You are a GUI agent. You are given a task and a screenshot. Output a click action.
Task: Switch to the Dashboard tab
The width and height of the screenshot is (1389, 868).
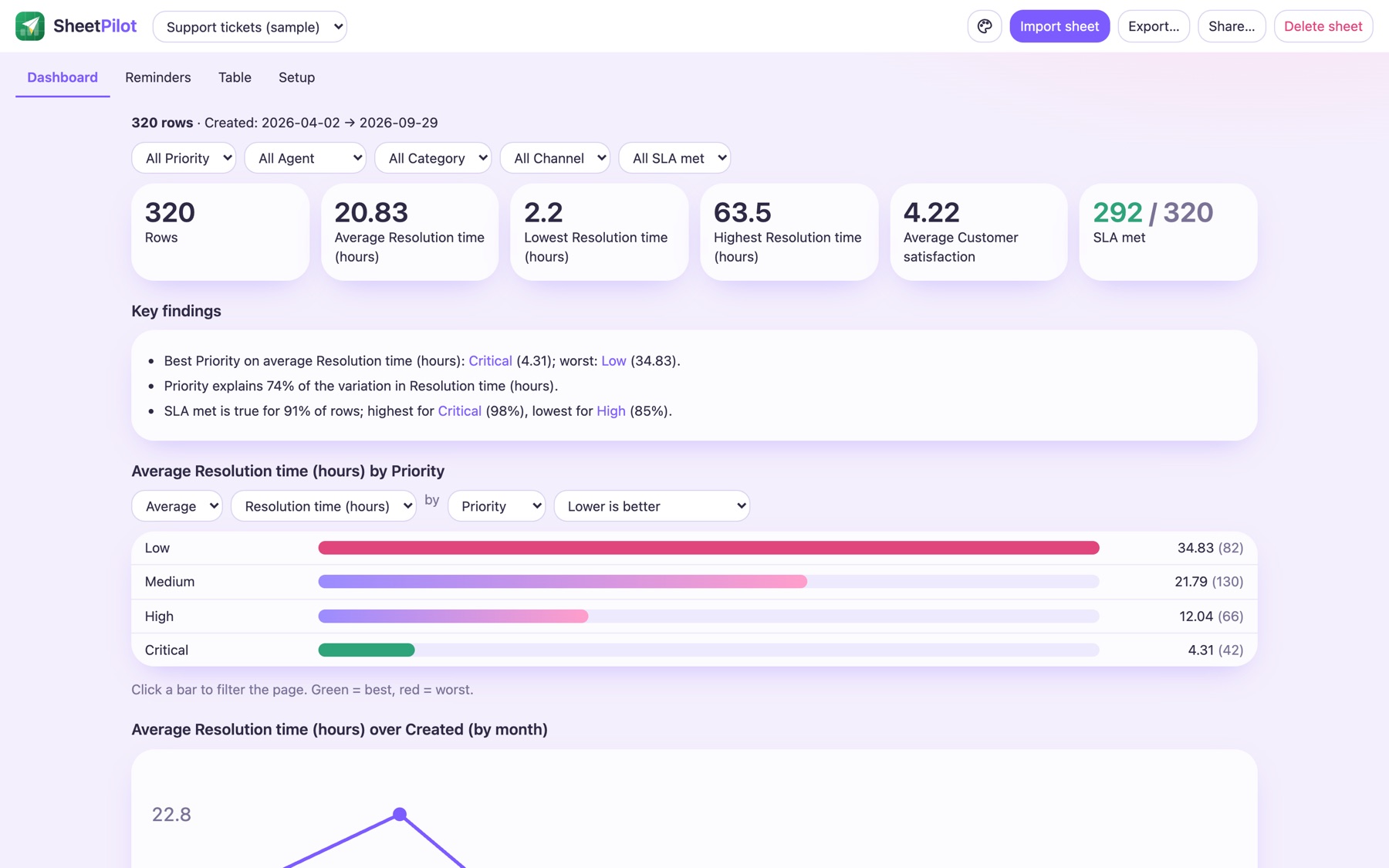(x=63, y=77)
